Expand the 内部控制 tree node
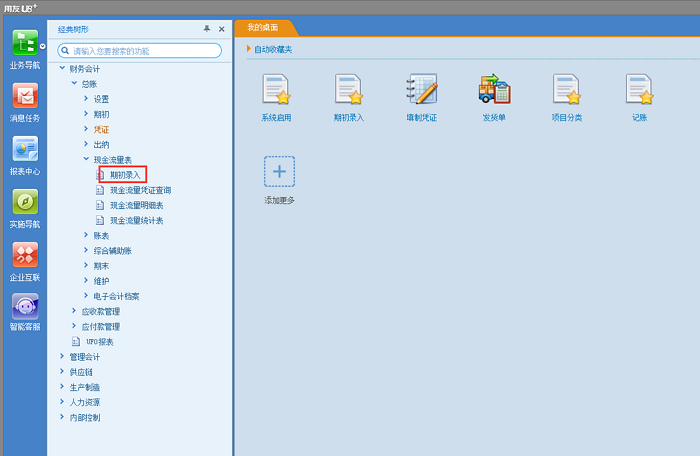The image size is (700, 456). point(62,418)
